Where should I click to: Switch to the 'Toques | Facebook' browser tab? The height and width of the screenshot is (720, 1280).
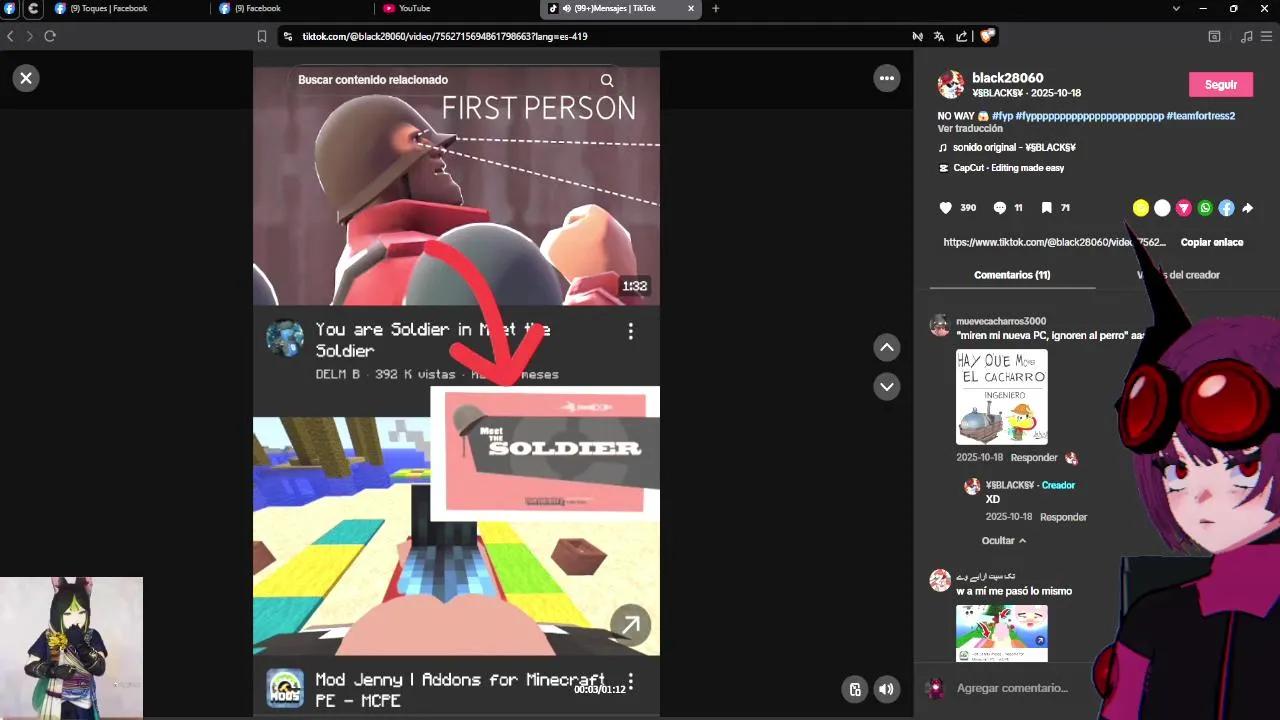point(125,8)
